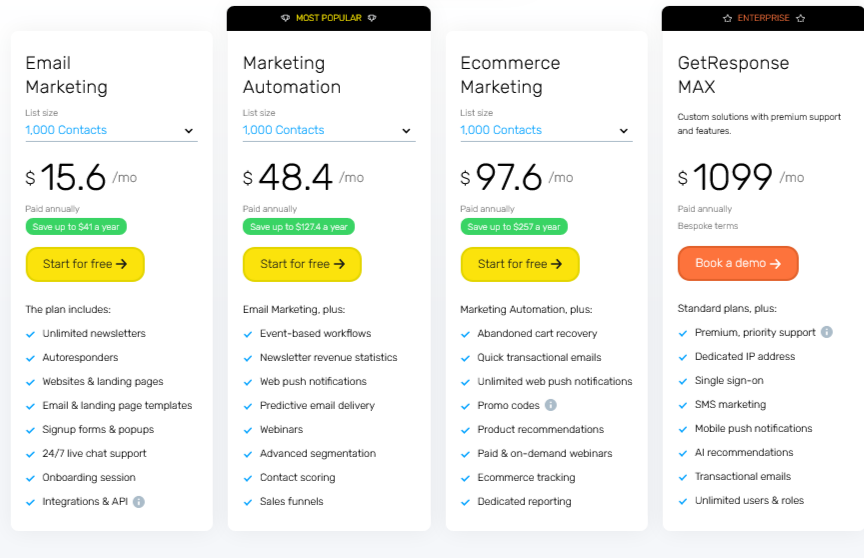Click 'Onboarding session' feature
864x558 pixels.
coord(89,478)
